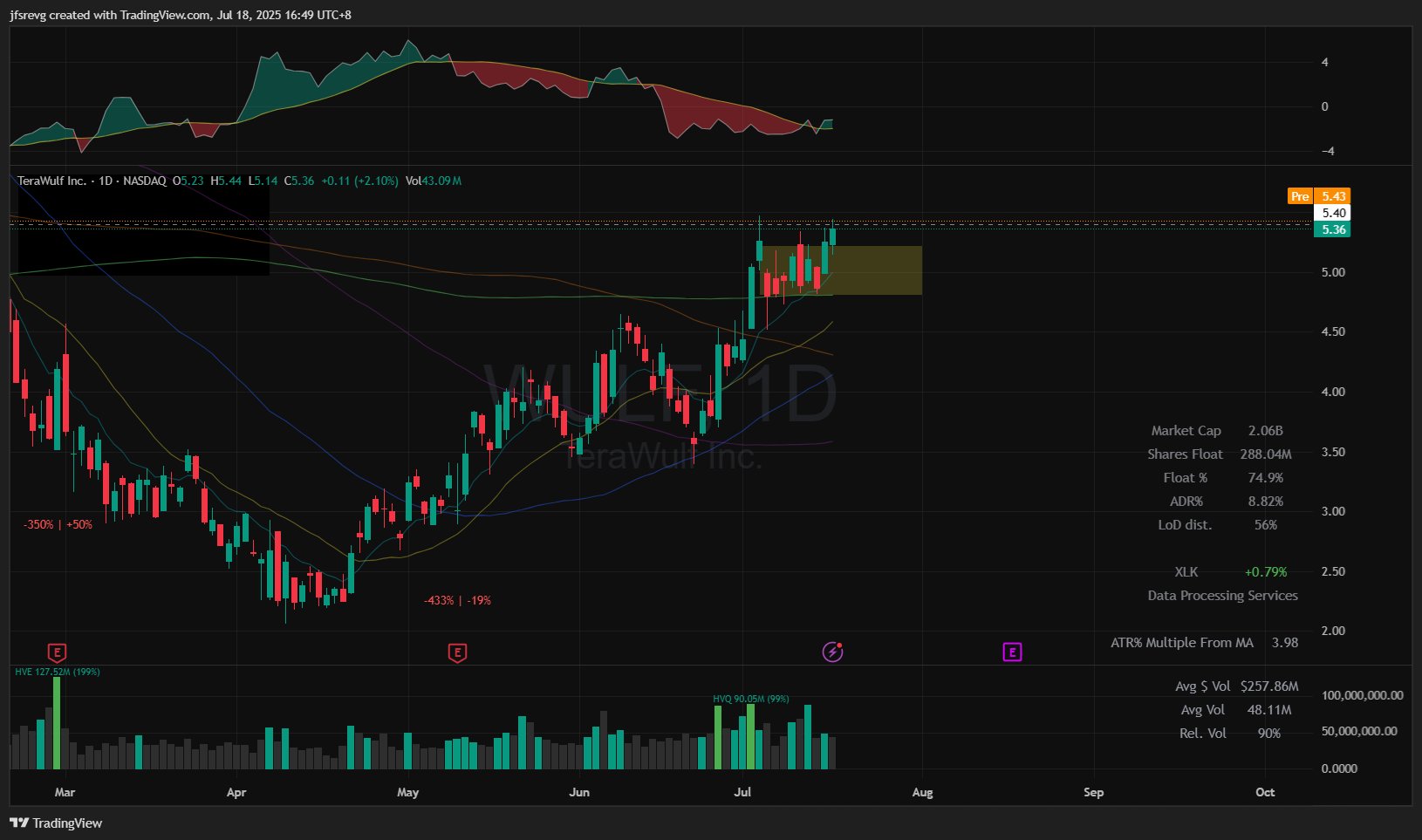The width and height of the screenshot is (1422, 840).
Task: Click the 1D interval in chart legend
Action: (x=106, y=181)
